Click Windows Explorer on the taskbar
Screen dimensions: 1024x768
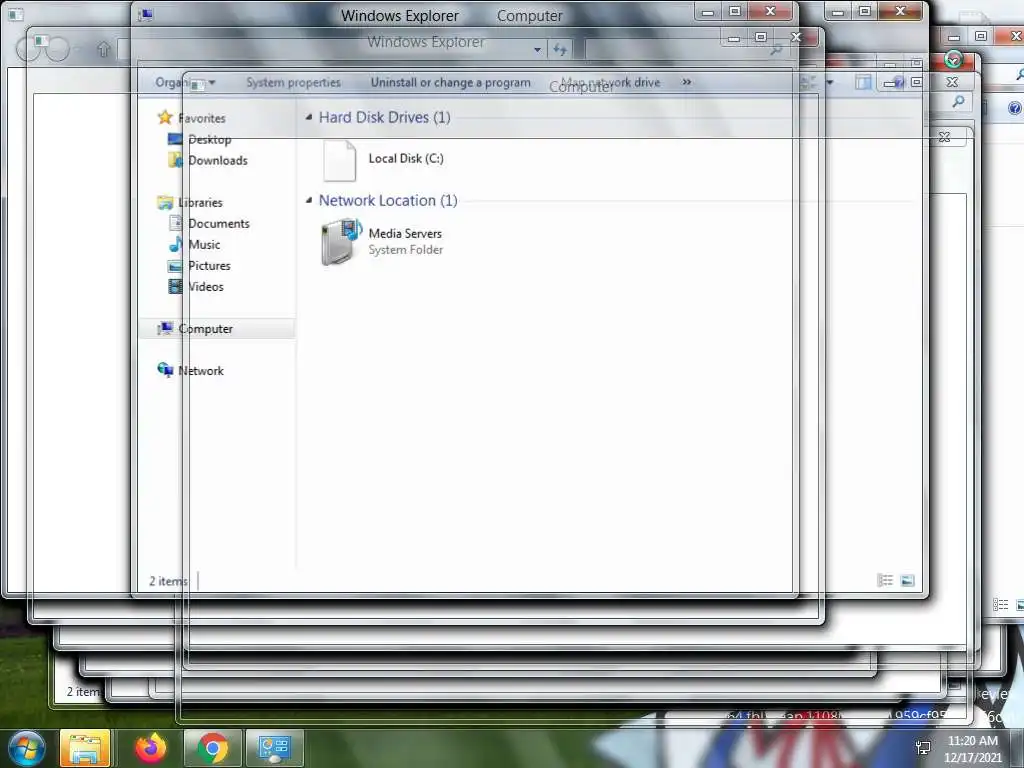85,748
